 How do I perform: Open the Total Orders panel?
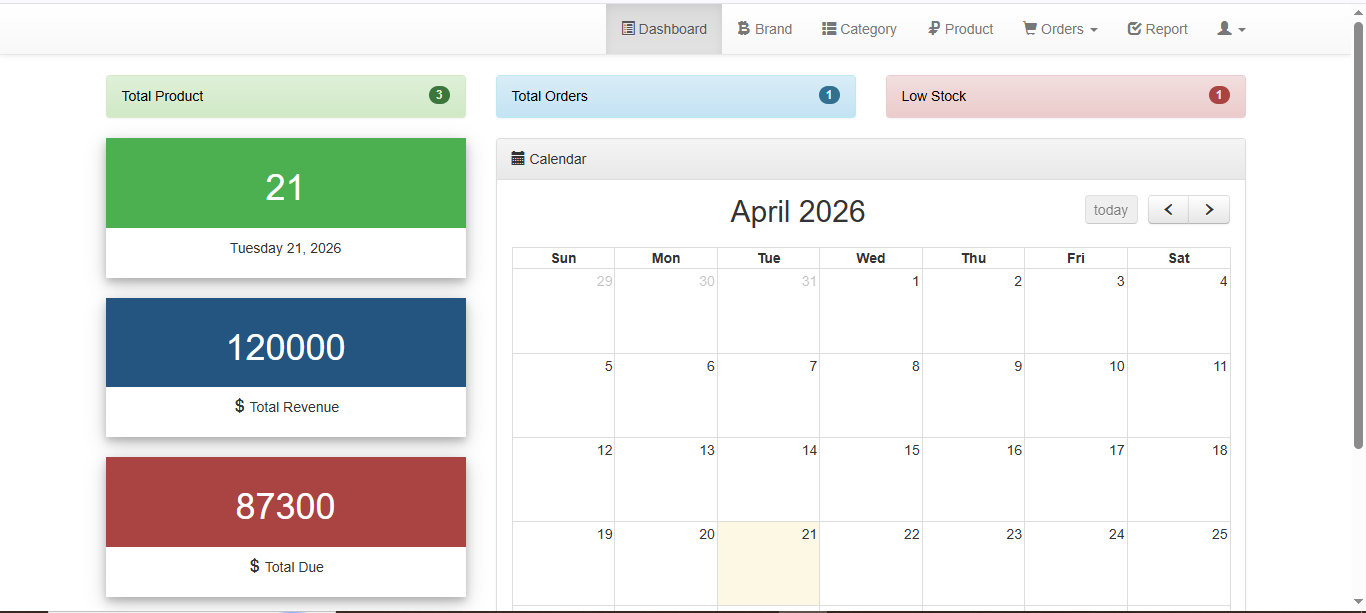(x=676, y=96)
